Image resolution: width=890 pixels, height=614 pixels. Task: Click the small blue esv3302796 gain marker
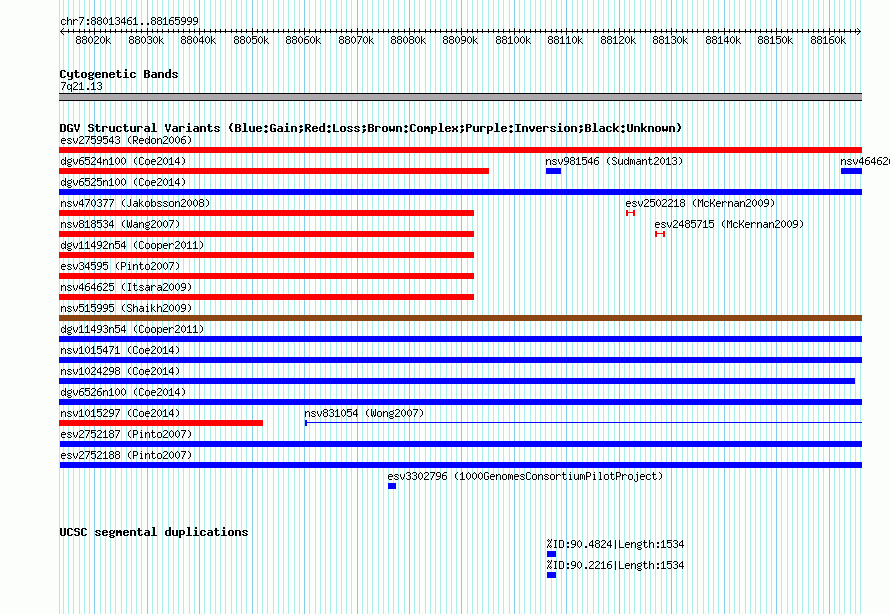tap(392, 486)
